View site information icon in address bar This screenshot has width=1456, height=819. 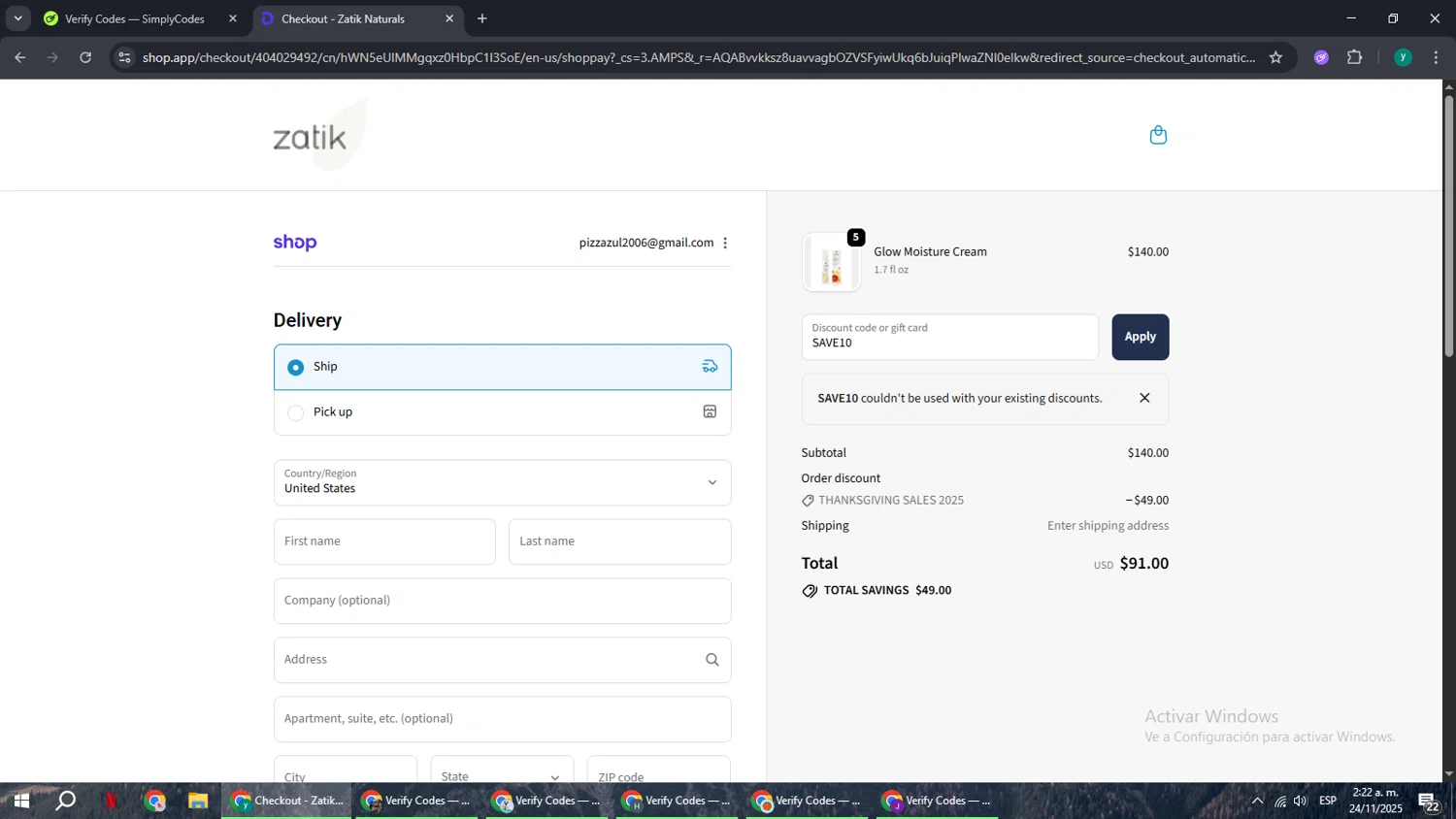point(123,57)
